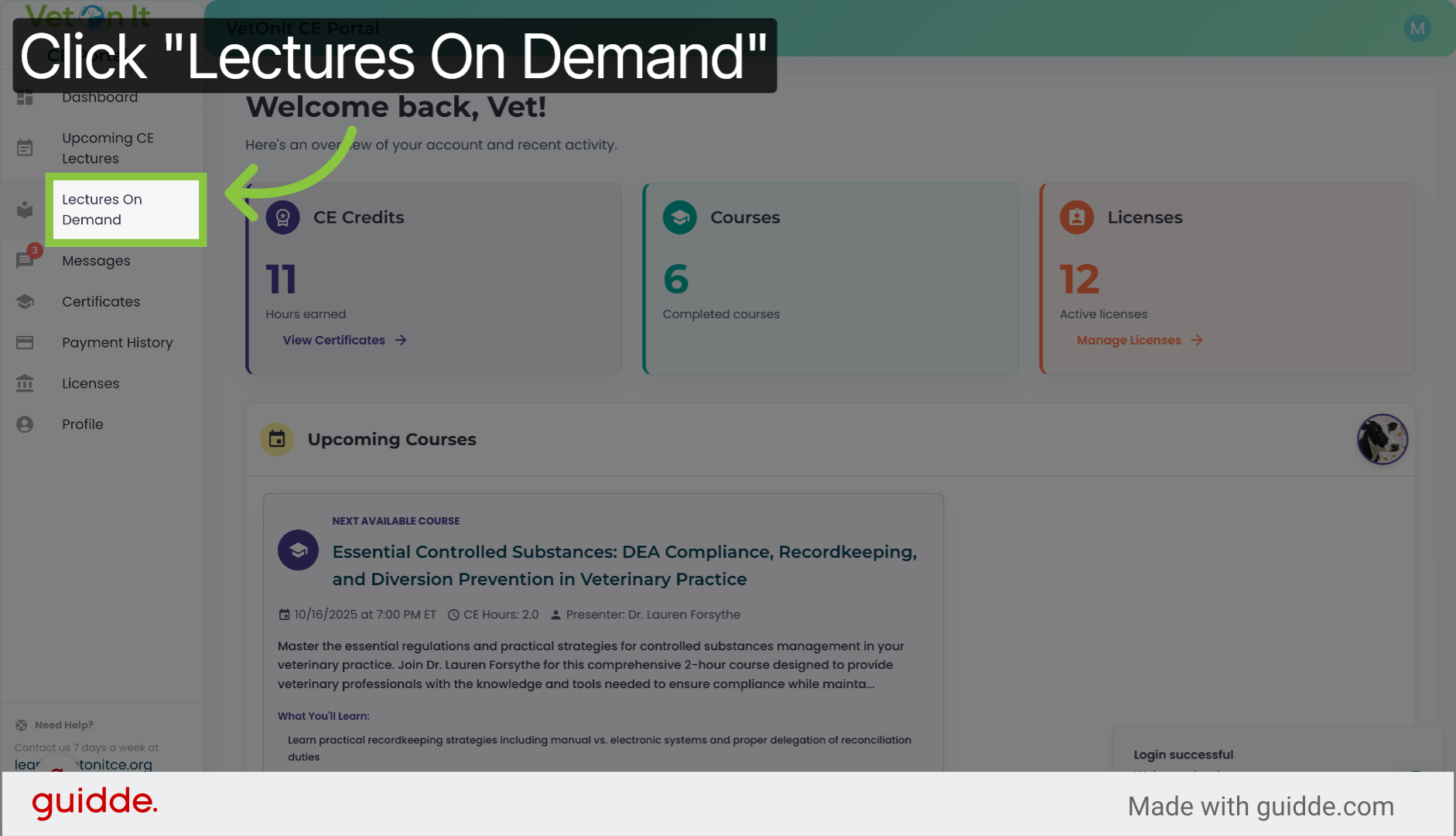Click the Upcoming Courses calendar icon
This screenshot has height=836, width=1456.
(x=277, y=440)
